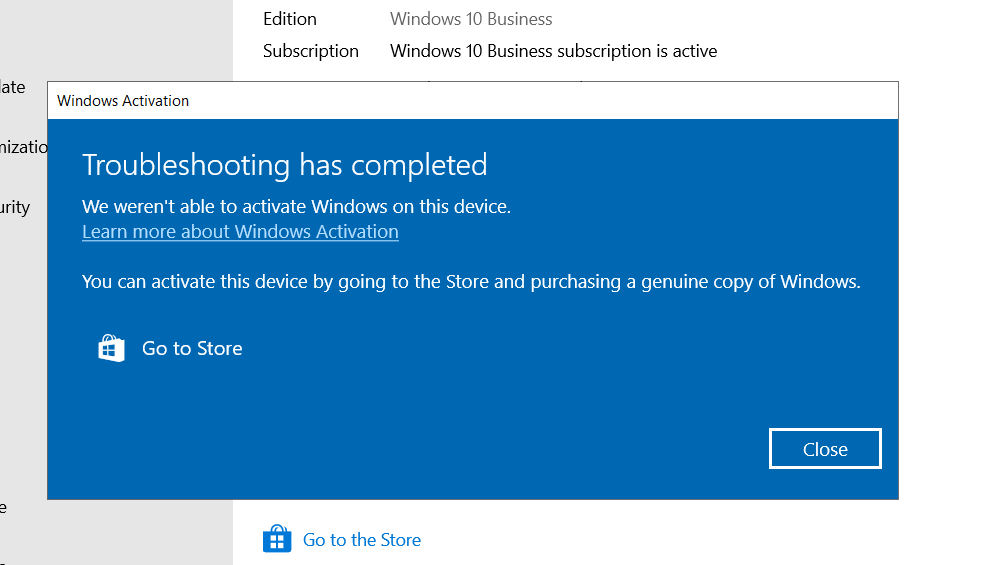Select 'Troubleshooting has completed' heading
The image size is (1000, 565).
click(284, 165)
